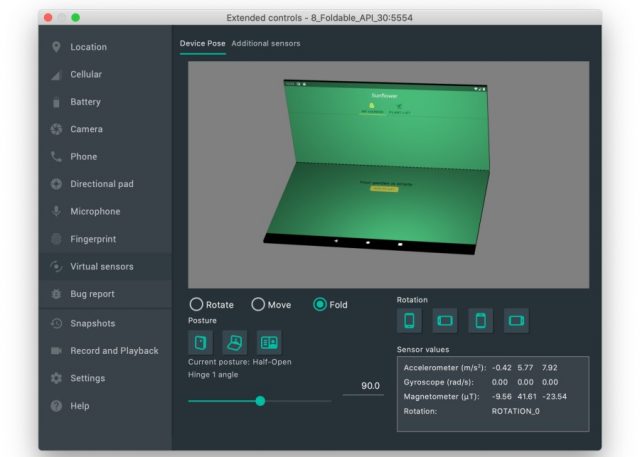
Task: Open the Settings page
Action: 105,378
